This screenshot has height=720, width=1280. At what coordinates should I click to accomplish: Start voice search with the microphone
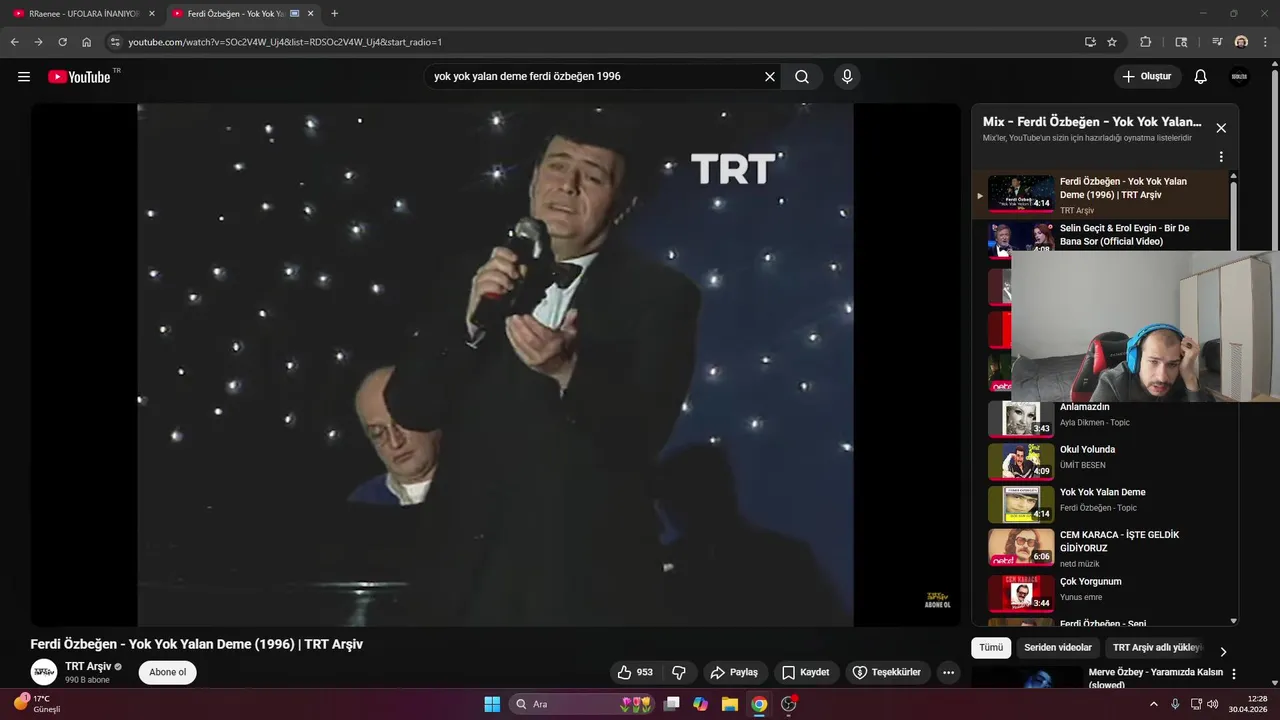click(x=847, y=77)
